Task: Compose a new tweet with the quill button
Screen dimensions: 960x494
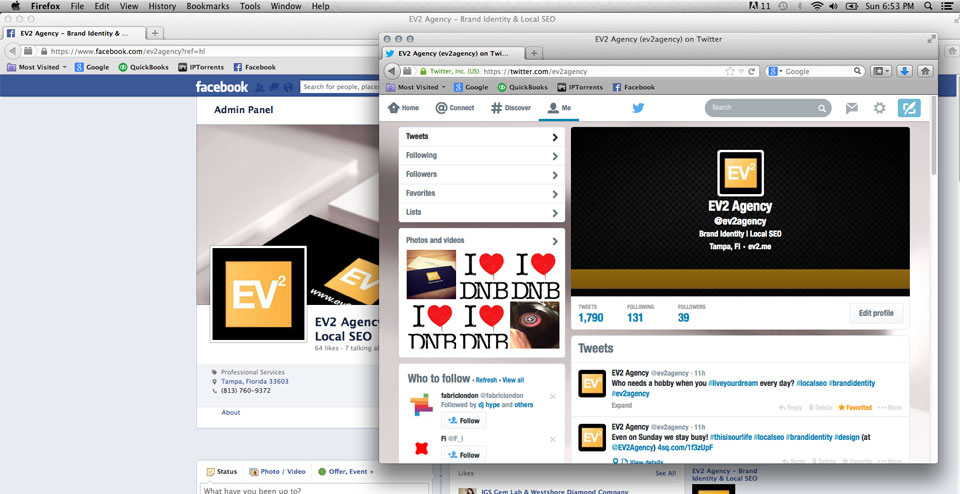Action: tap(909, 108)
